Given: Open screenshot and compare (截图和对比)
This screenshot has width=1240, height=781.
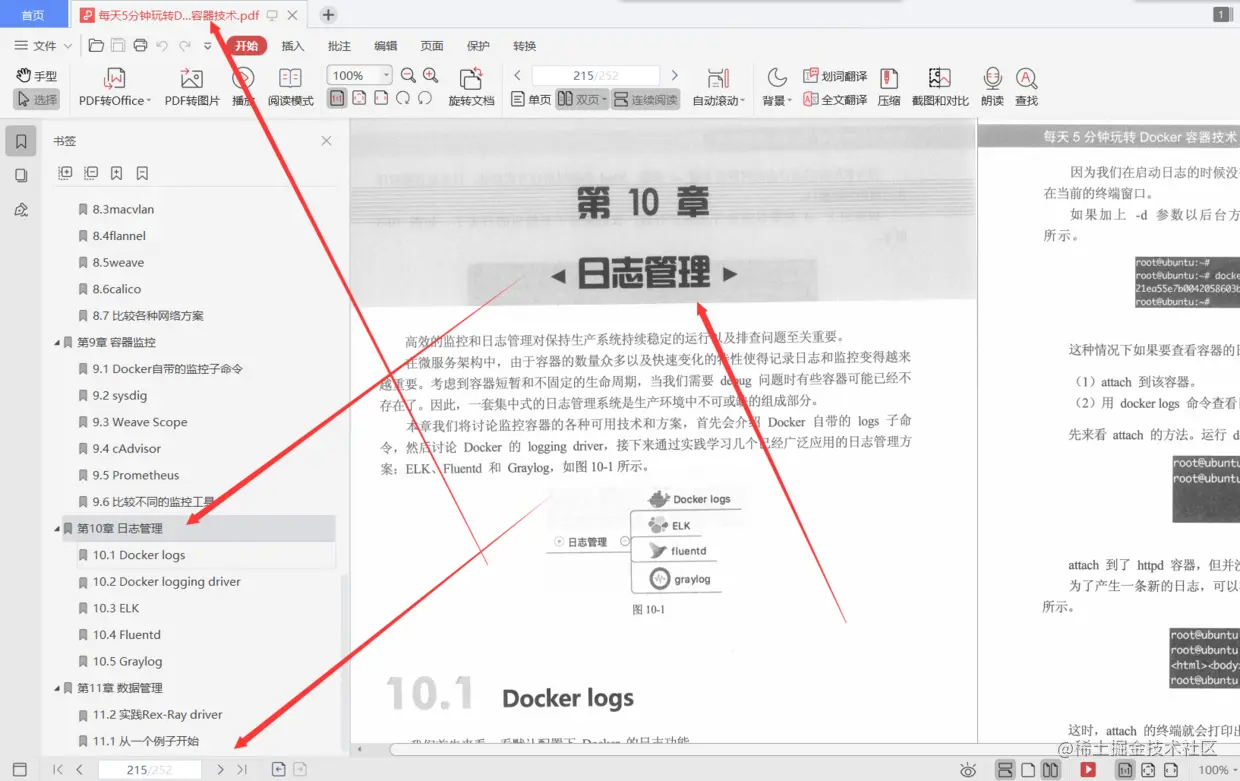Looking at the screenshot, I should [x=939, y=87].
